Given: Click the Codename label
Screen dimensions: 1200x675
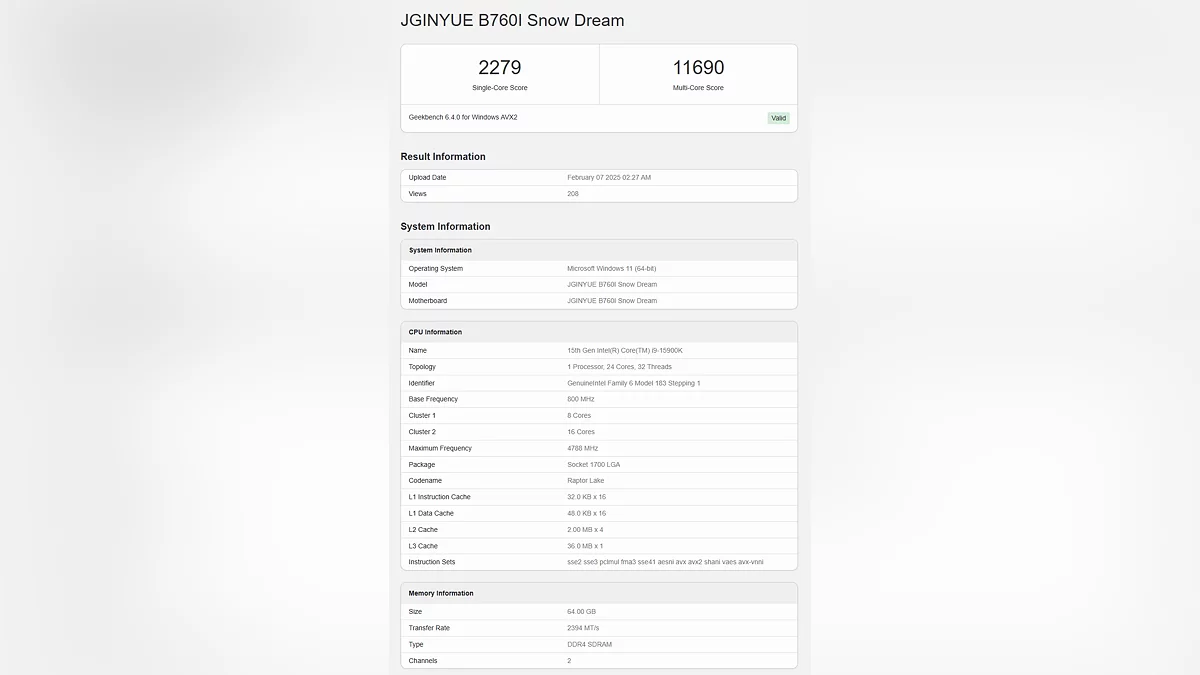Looking at the screenshot, I should (425, 480).
